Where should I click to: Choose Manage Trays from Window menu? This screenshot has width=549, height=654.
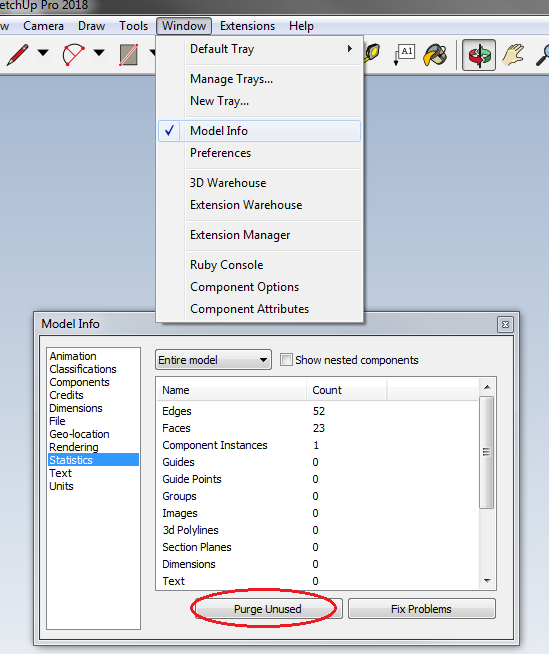(x=259, y=79)
